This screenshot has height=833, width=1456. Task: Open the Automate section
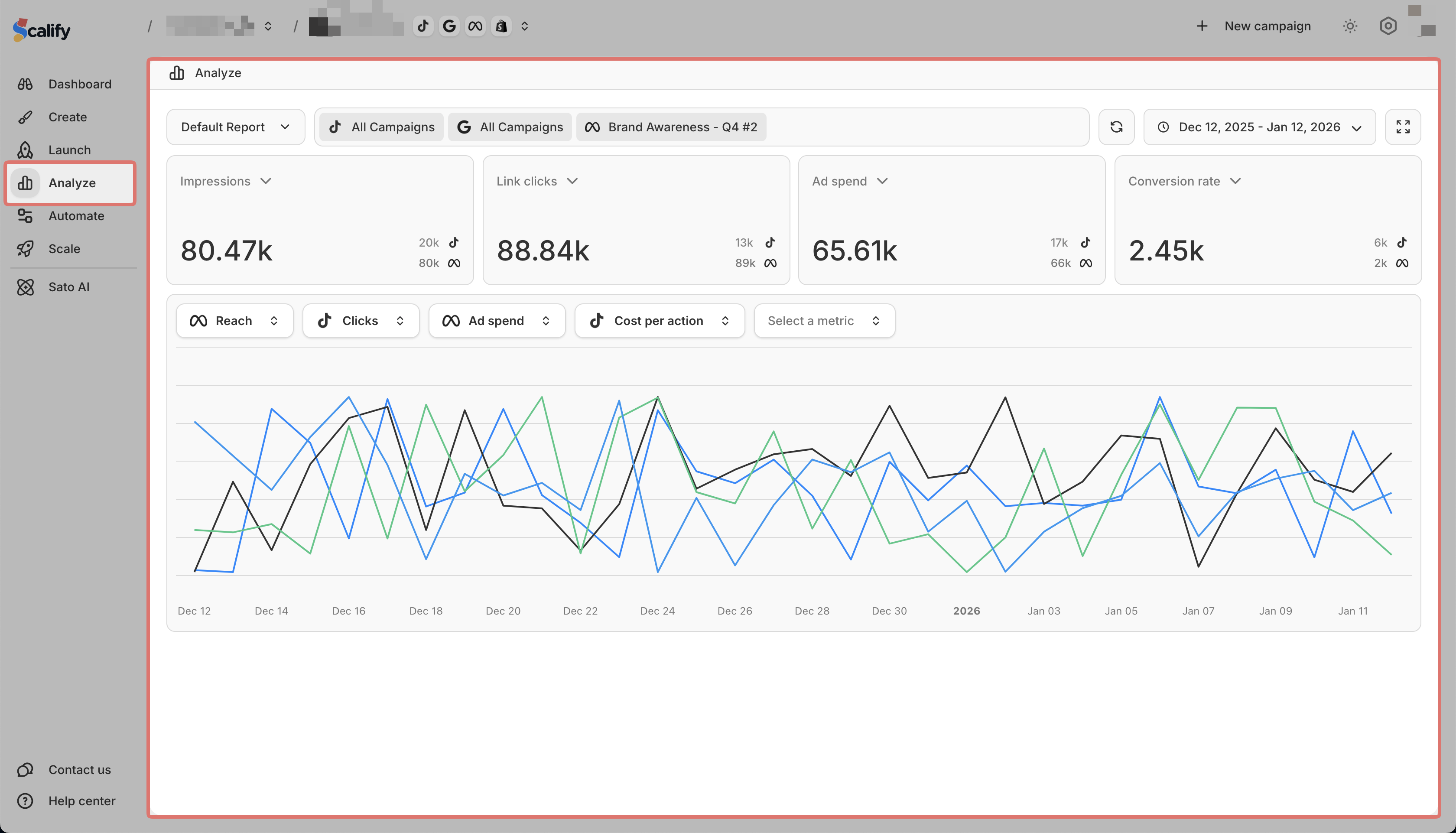(76, 216)
